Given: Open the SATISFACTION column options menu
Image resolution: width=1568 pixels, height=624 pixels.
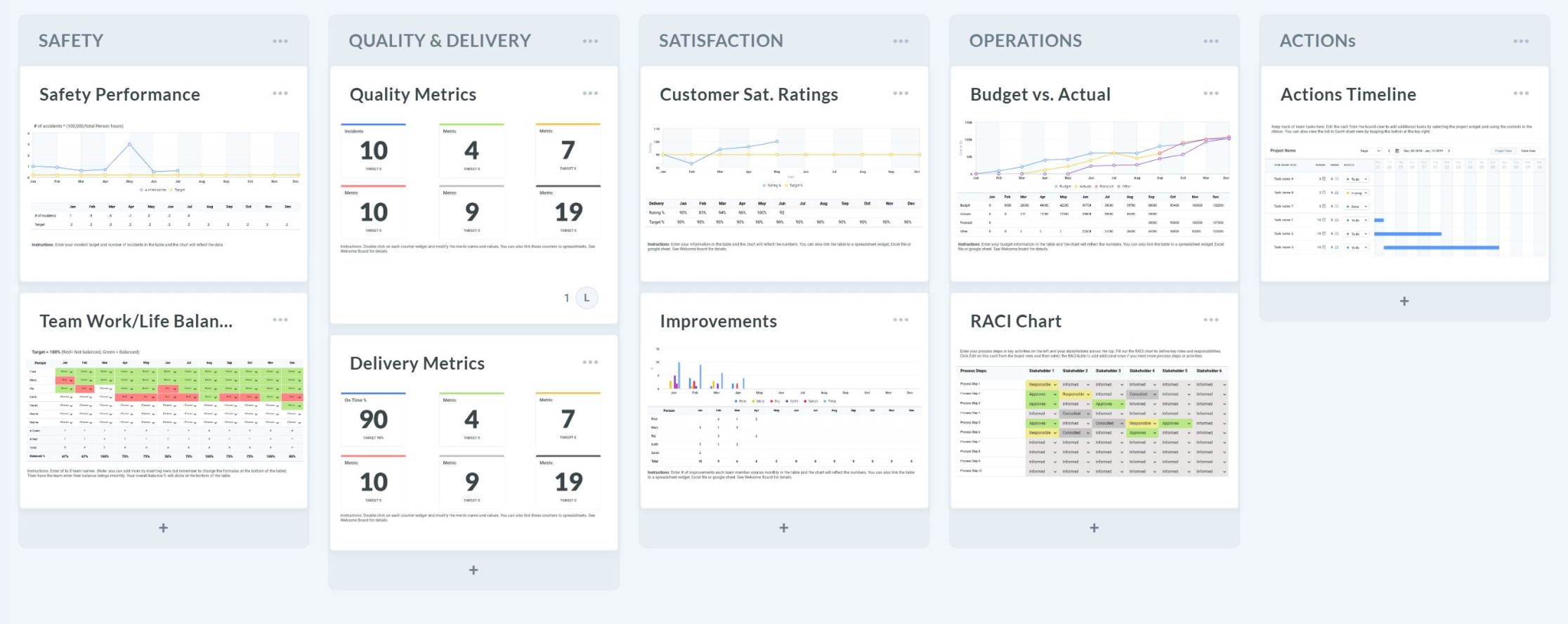Looking at the screenshot, I should (901, 41).
